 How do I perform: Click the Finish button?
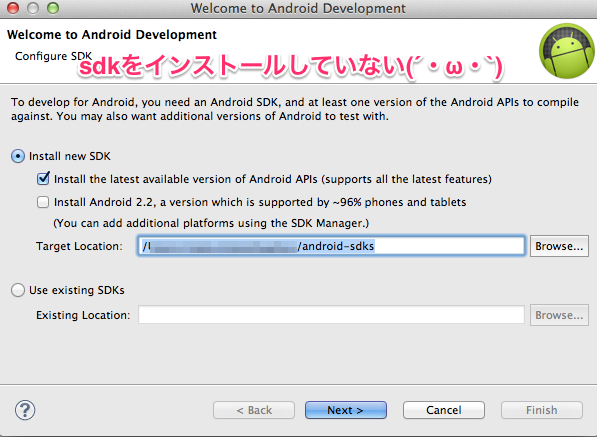(542, 410)
